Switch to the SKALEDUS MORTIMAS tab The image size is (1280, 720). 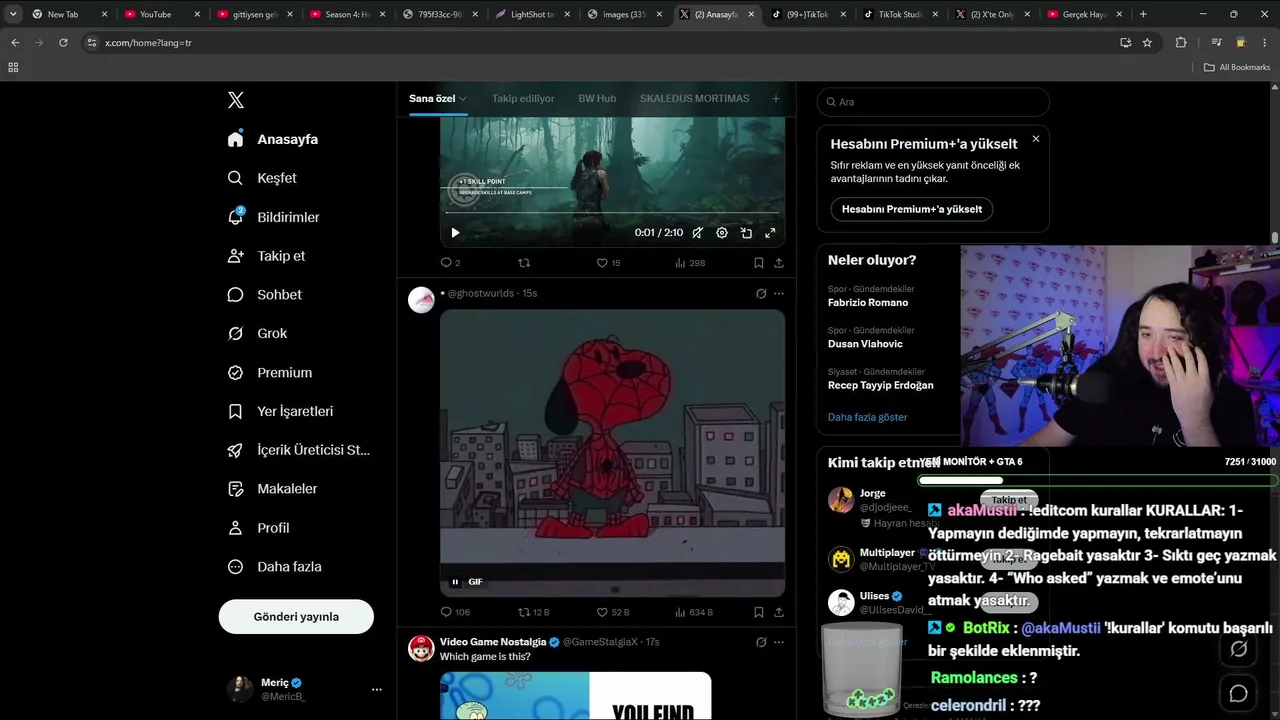tap(694, 99)
